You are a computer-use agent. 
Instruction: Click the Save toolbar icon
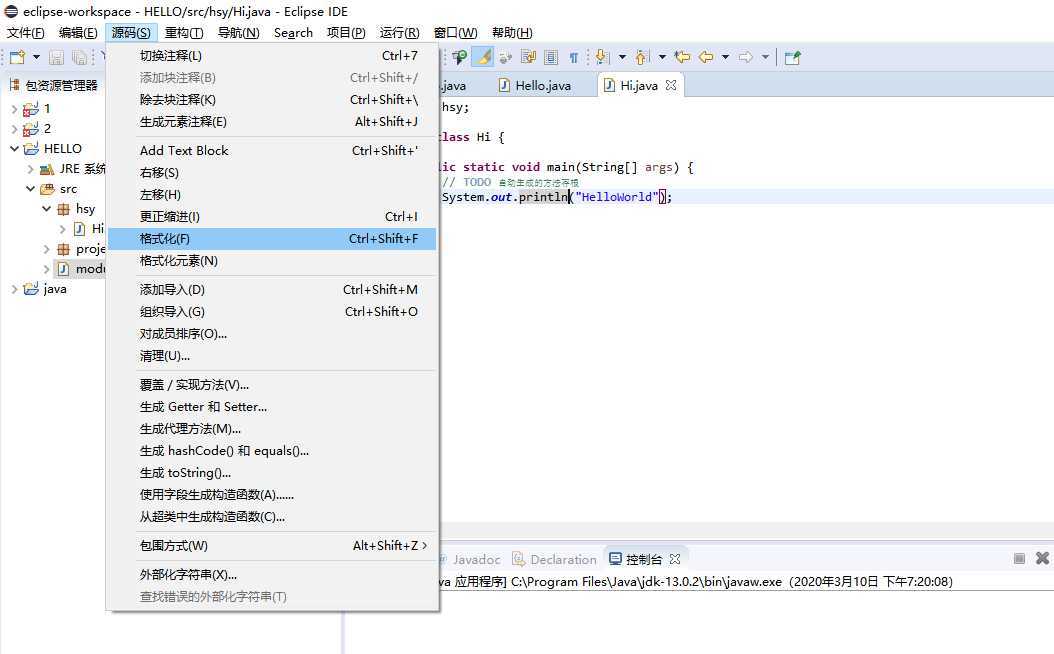(56, 58)
